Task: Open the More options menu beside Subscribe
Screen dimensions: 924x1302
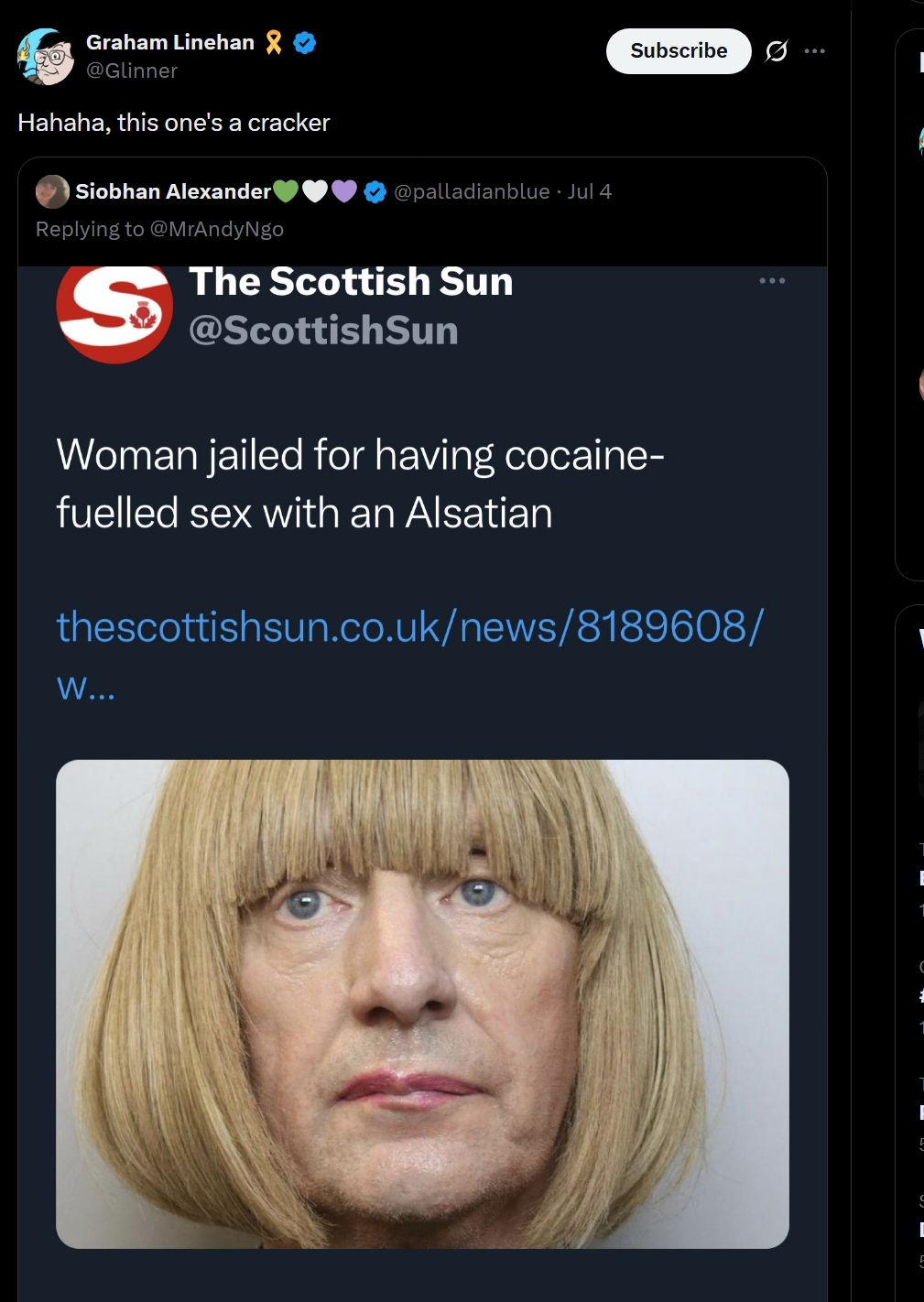Action: [815, 51]
